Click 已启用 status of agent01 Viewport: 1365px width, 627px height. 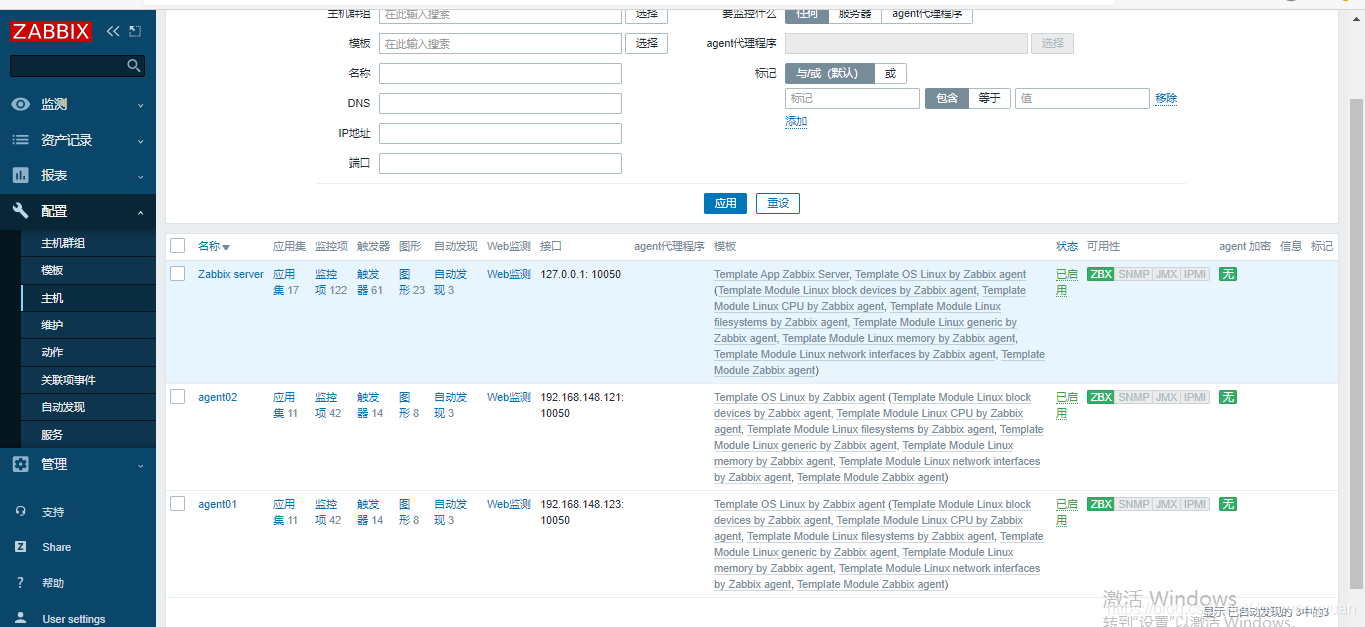(x=1066, y=512)
